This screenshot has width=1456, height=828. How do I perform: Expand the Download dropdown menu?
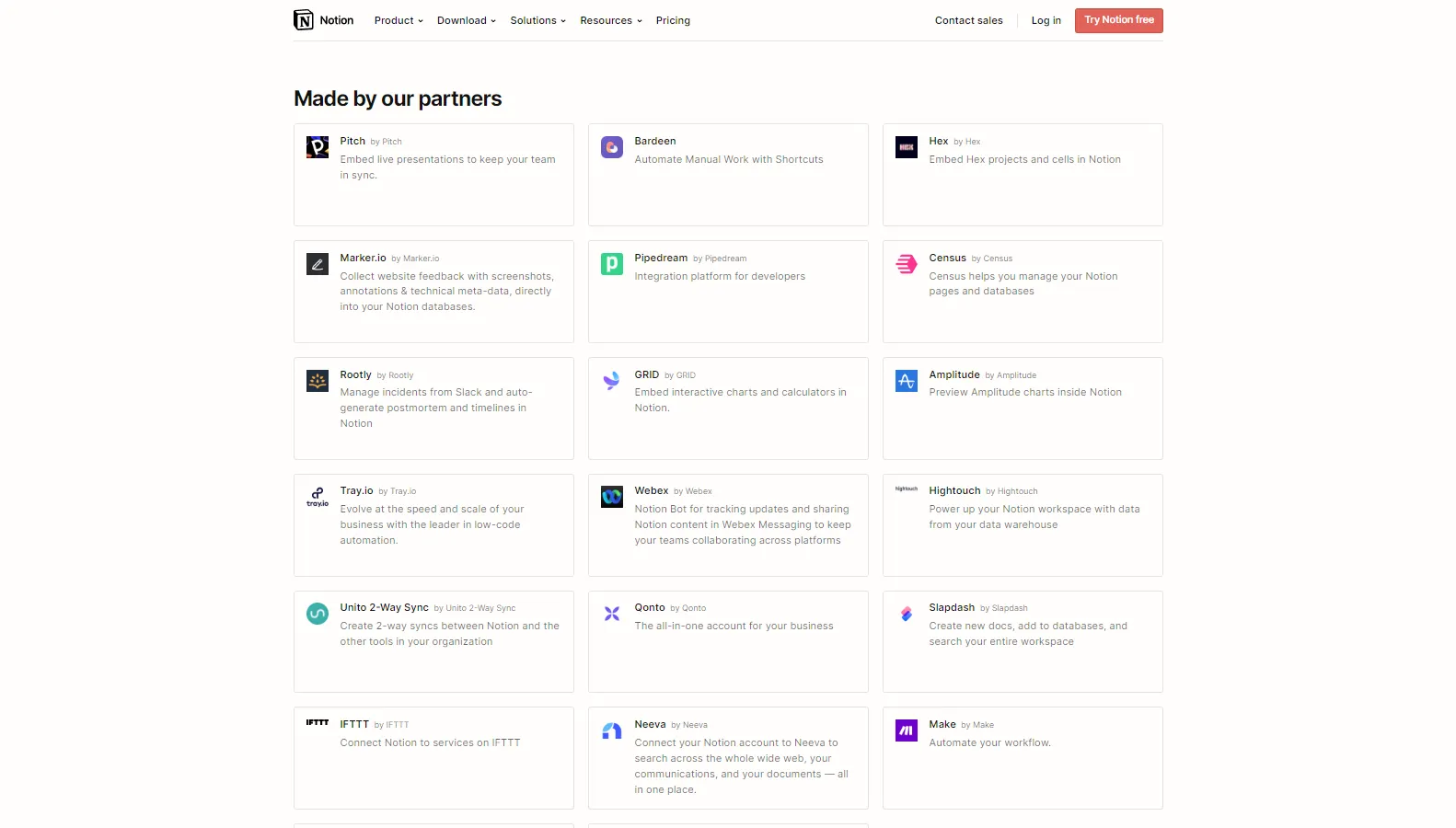467,20
